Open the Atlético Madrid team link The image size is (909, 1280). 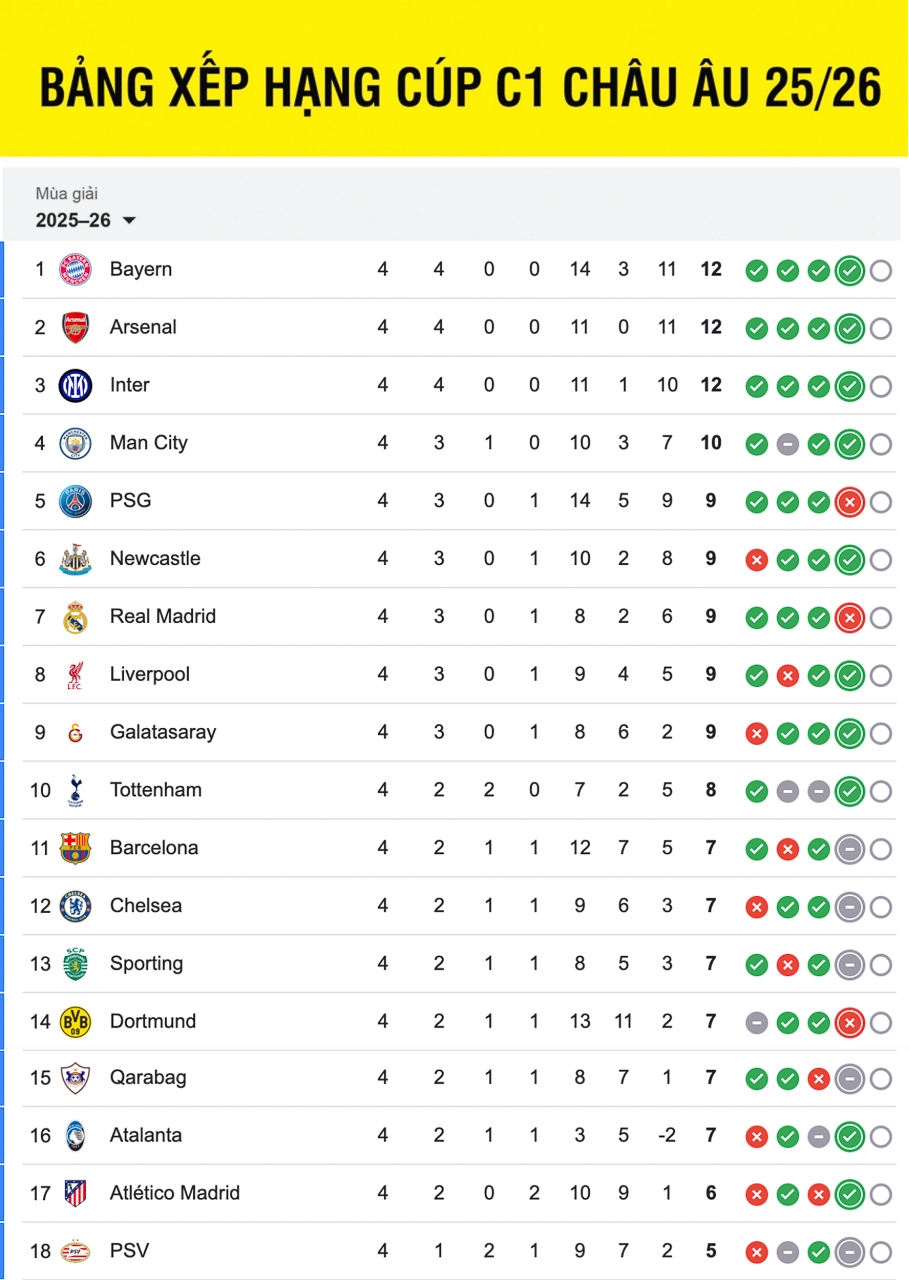175,1193
